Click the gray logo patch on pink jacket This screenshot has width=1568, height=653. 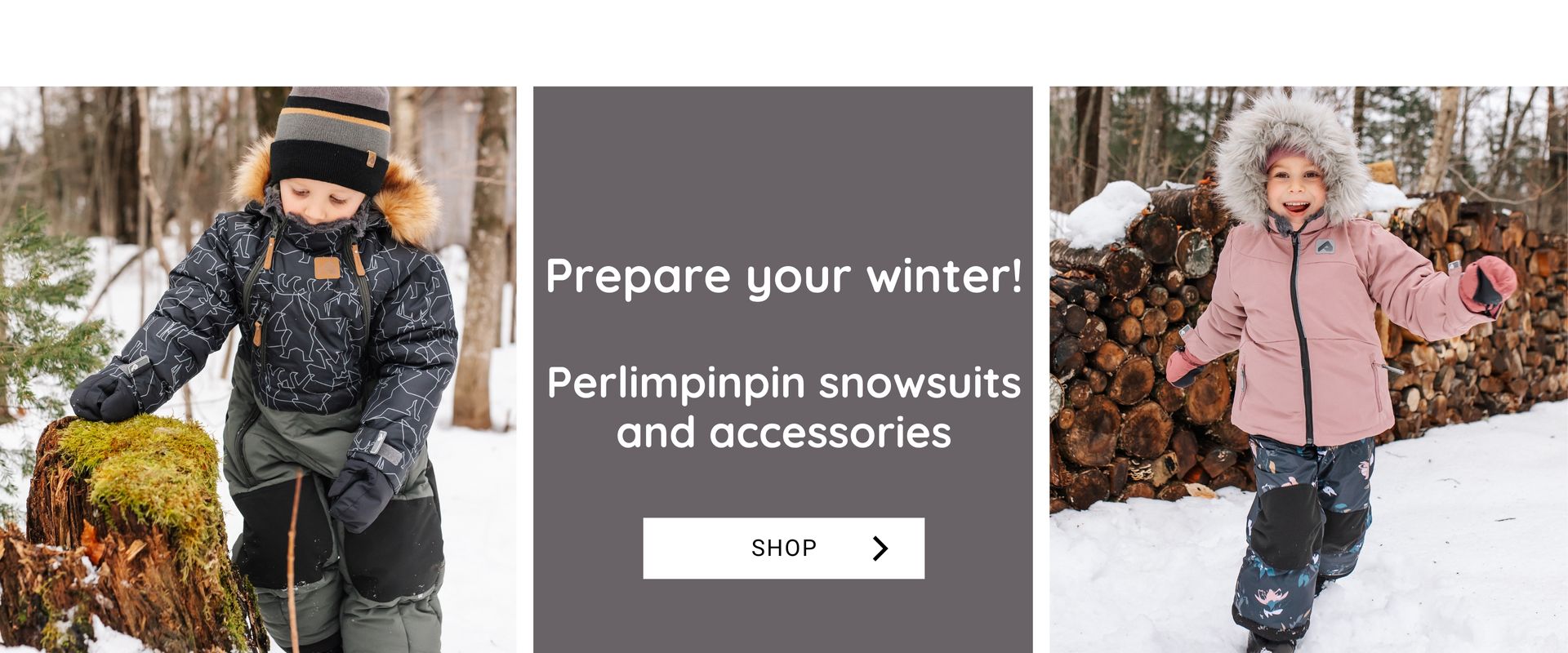tap(1325, 245)
